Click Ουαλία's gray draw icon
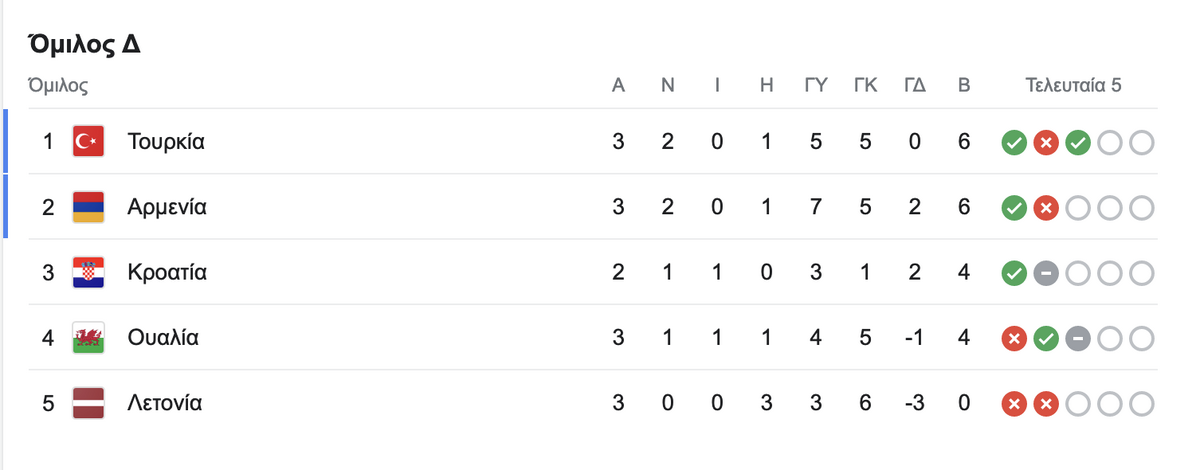Image resolution: width=1200 pixels, height=470 pixels. (x=1078, y=339)
